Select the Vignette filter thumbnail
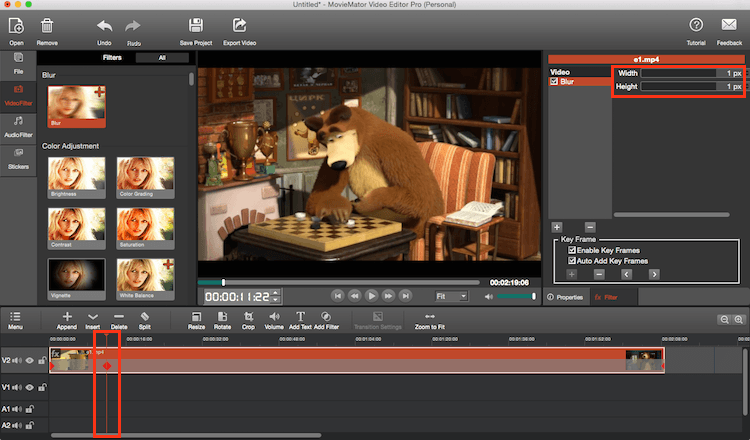This screenshot has width=750, height=440. [x=77, y=279]
